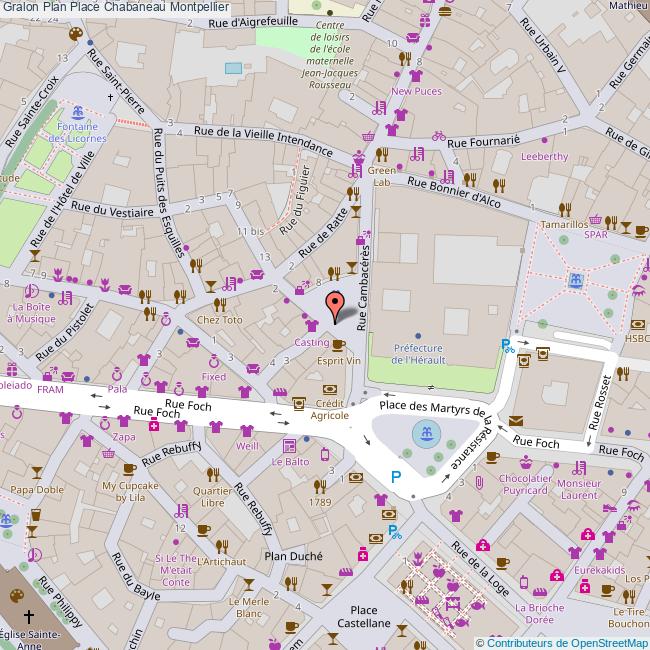Click the fountain icon in Place des Martyrs
650x650 pixels.
point(424,434)
